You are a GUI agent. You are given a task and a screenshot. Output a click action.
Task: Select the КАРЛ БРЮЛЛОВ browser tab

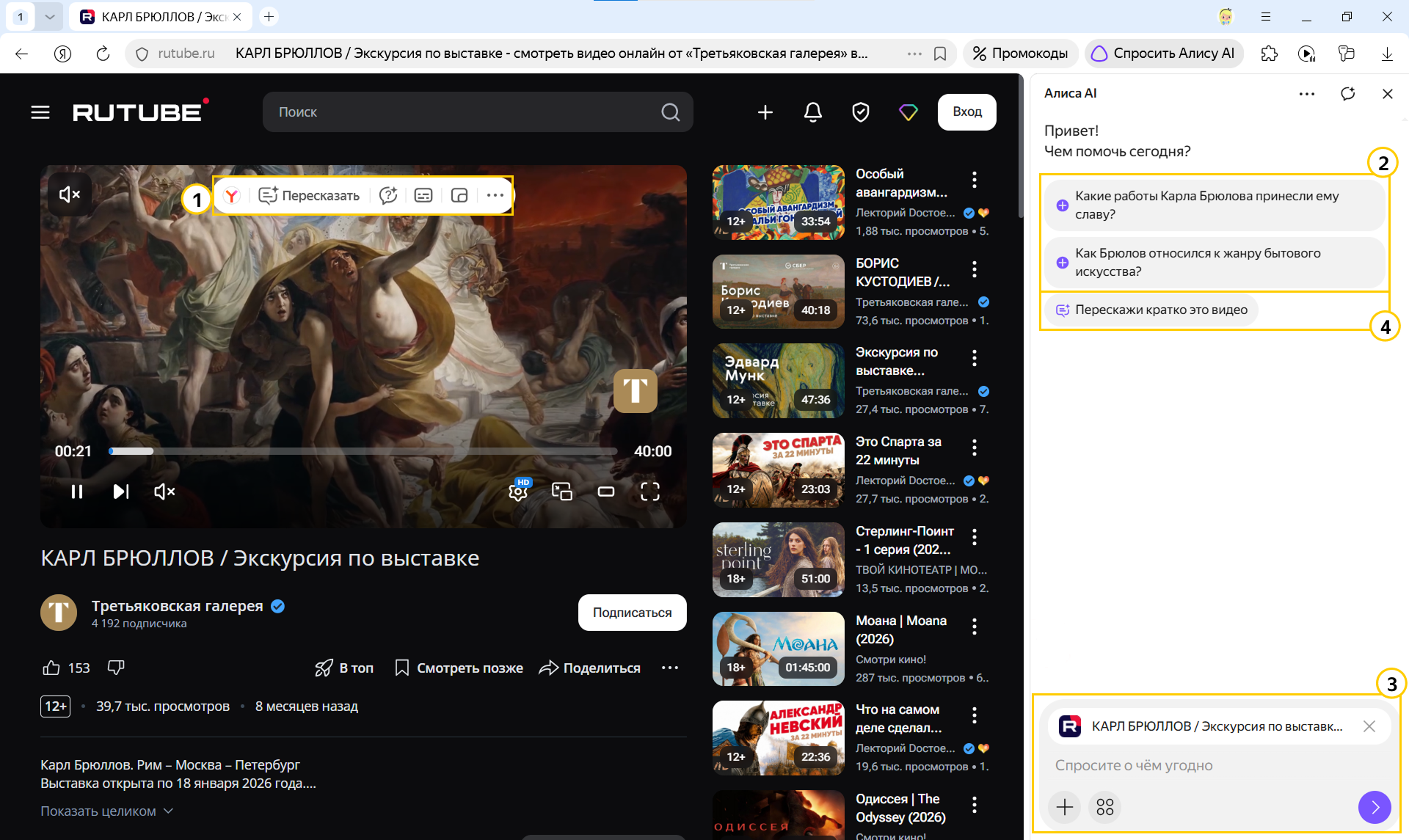[161, 16]
